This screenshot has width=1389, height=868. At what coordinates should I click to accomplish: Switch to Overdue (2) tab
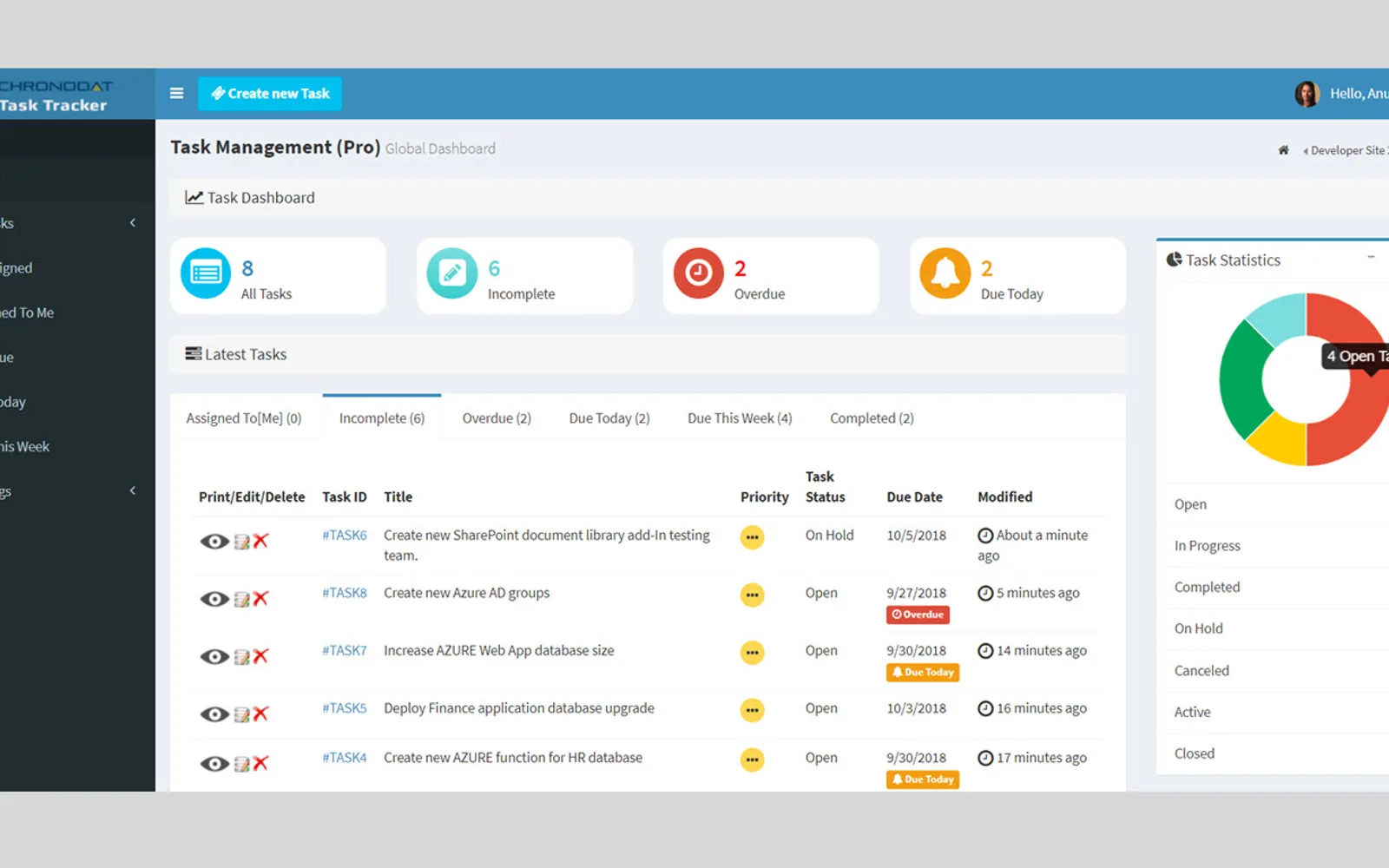click(497, 418)
